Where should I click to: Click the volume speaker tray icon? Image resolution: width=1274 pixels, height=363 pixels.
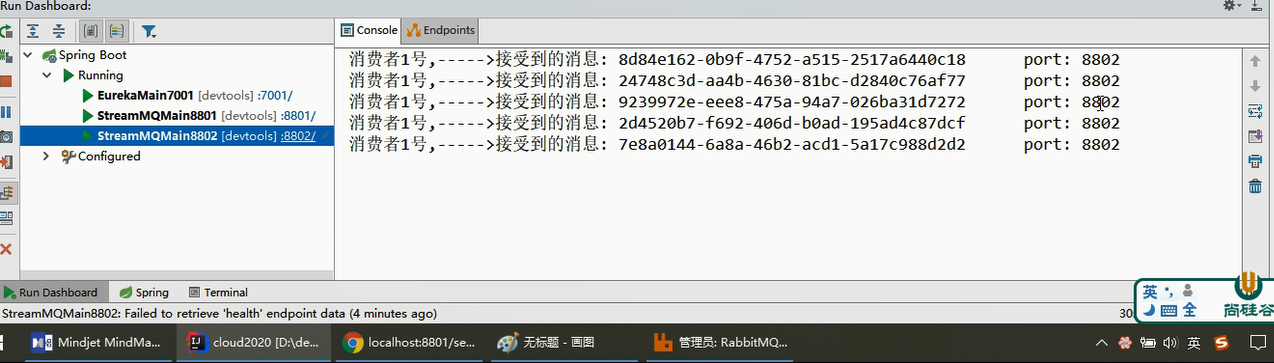(x=1171, y=343)
